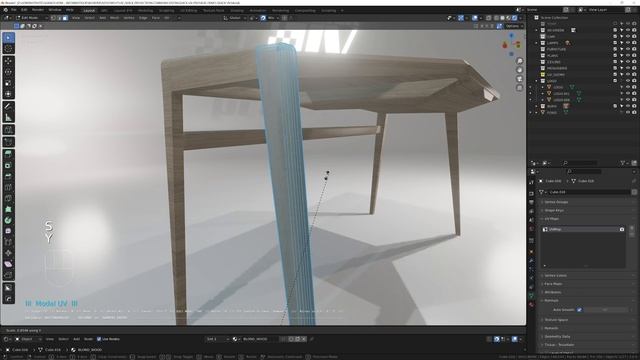Disable rendering of the CAM collection
640x360 pixels.
pos(634,36)
